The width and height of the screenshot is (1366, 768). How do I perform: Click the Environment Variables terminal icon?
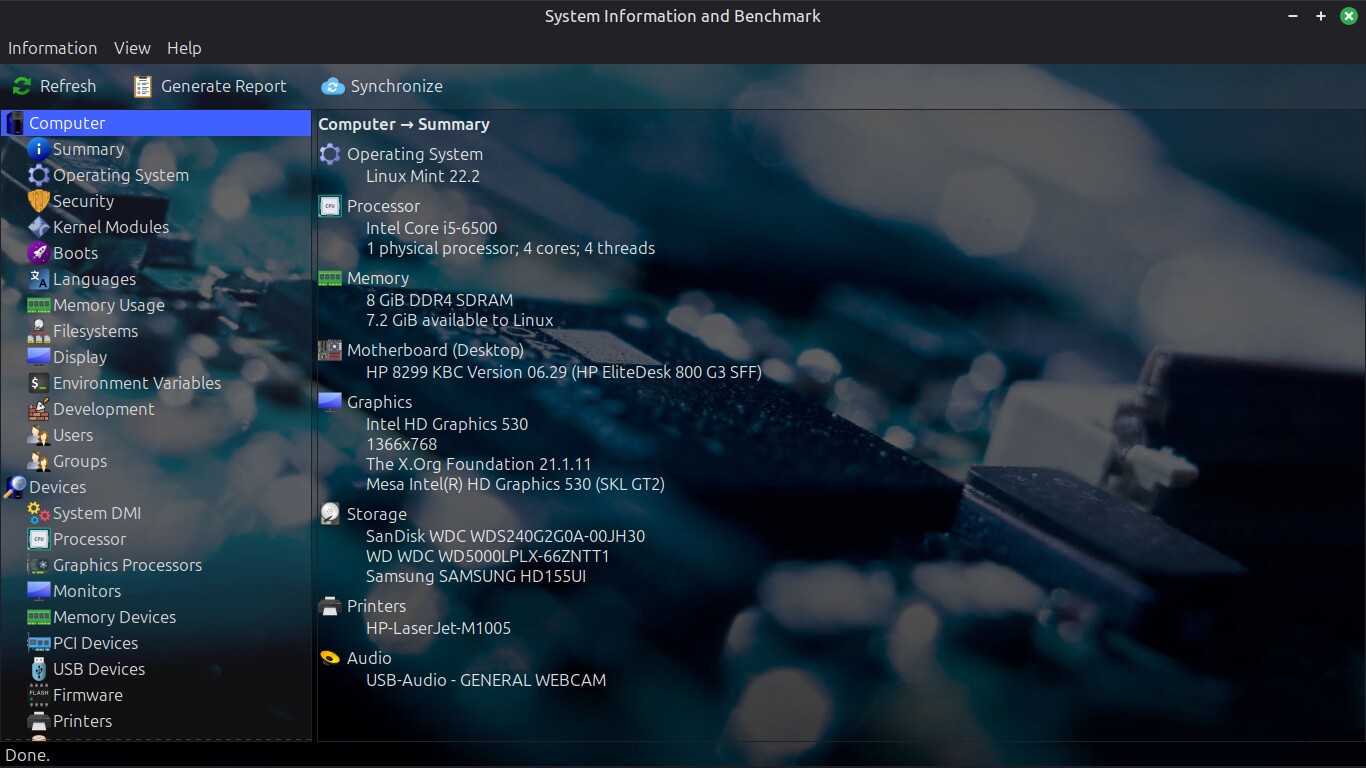(x=39, y=383)
